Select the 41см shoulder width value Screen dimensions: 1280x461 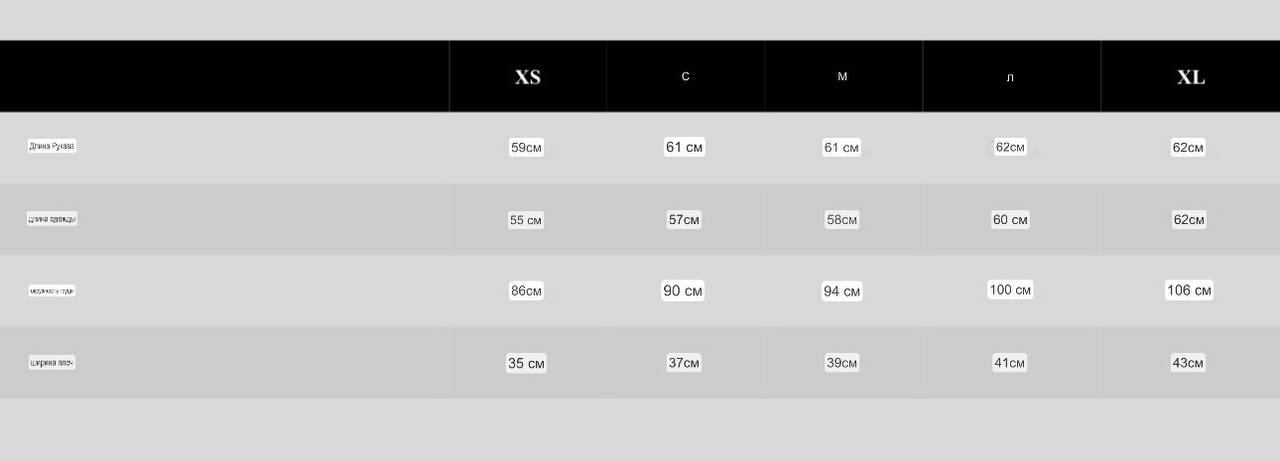tap(1009, 363)
